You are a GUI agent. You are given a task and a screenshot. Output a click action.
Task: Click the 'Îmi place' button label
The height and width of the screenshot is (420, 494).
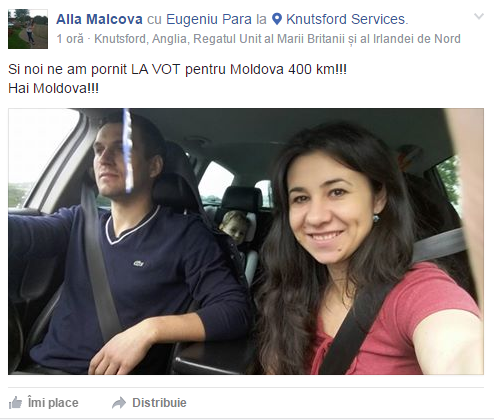[53, 403]
